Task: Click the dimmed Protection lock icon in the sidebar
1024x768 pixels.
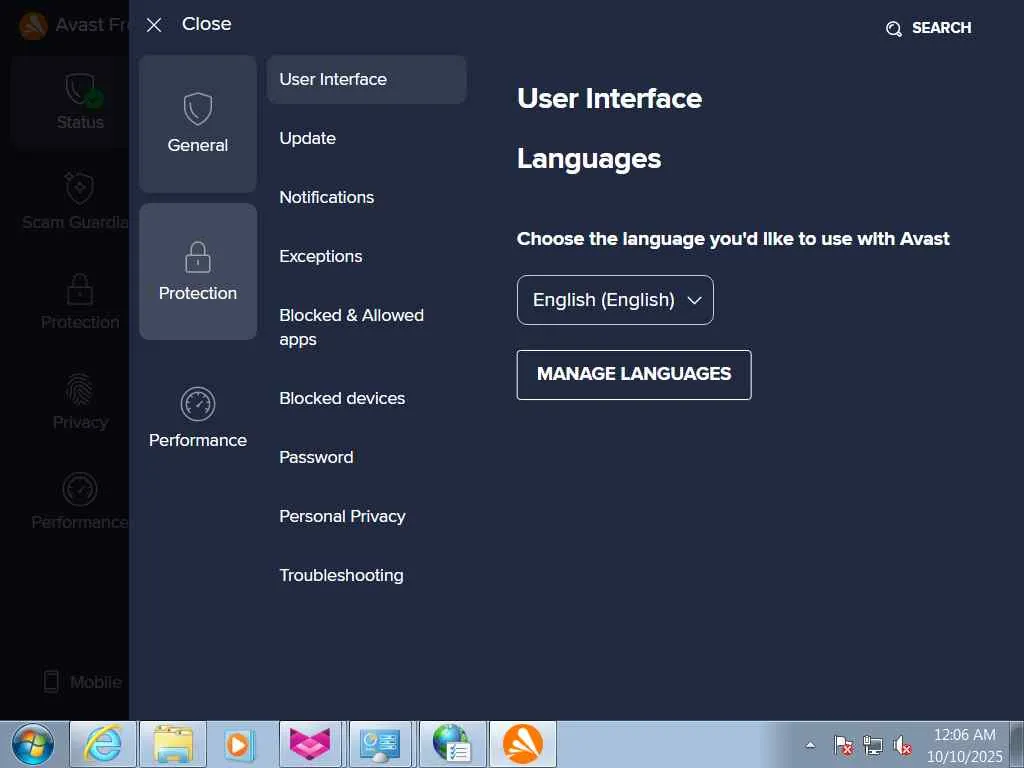Action: click(80, 289)
